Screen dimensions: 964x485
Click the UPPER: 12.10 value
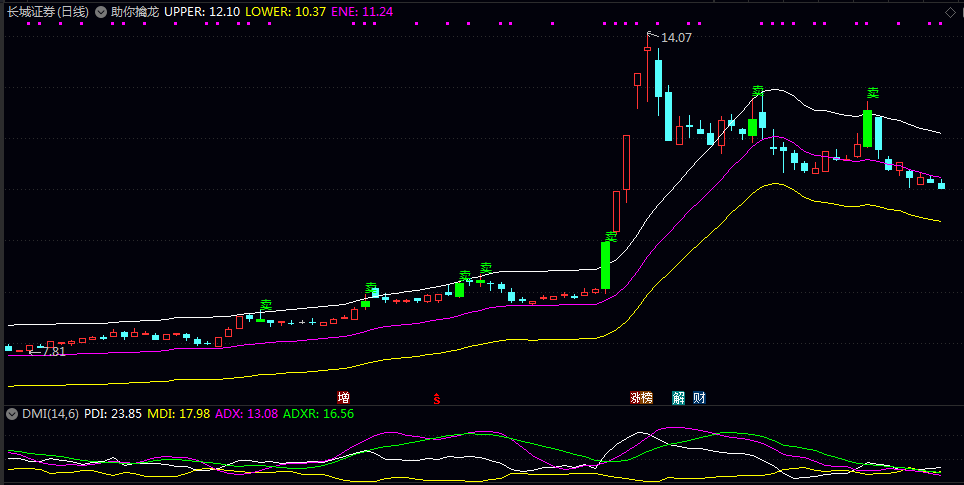pos(202,12)
